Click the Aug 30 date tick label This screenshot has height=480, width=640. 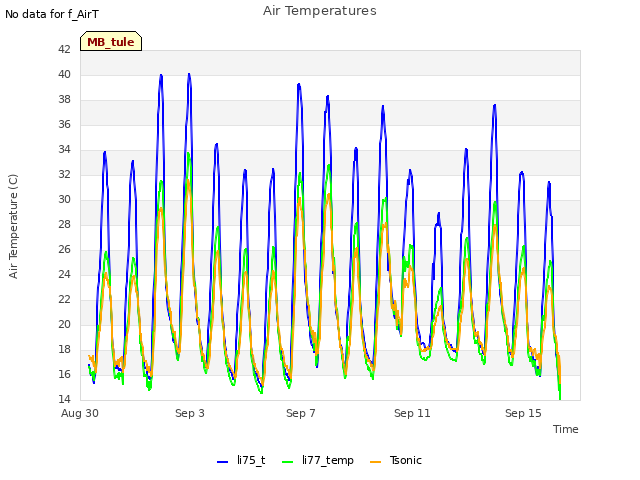point(80,413)
